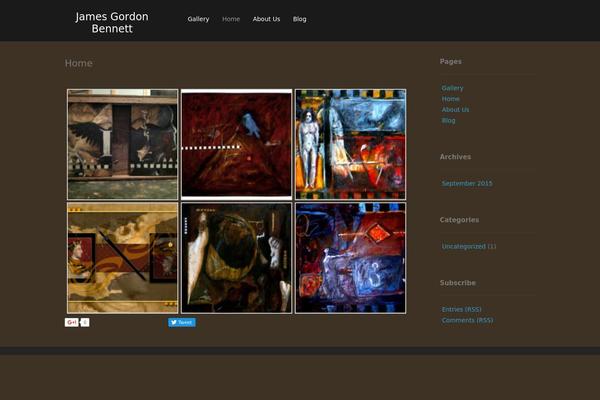Open the About Us menu item in header
The height and width of the screenshot is (400, 600).
pyautogui.click(x=266, y=19)
